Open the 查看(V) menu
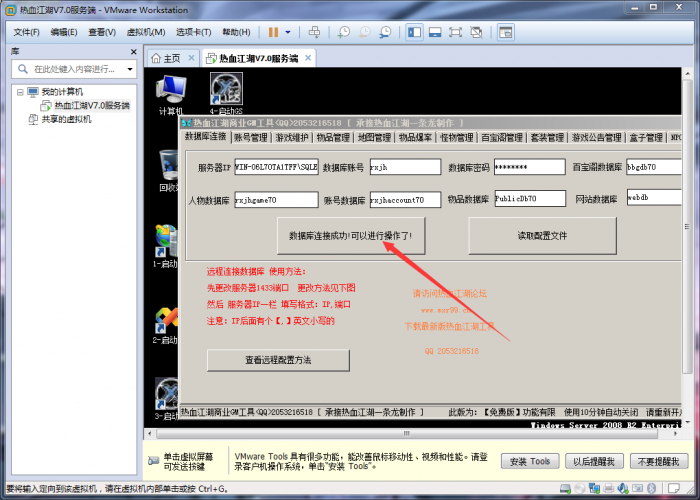Viewport: 700px width, 500px height. click(x=102, y=32)
